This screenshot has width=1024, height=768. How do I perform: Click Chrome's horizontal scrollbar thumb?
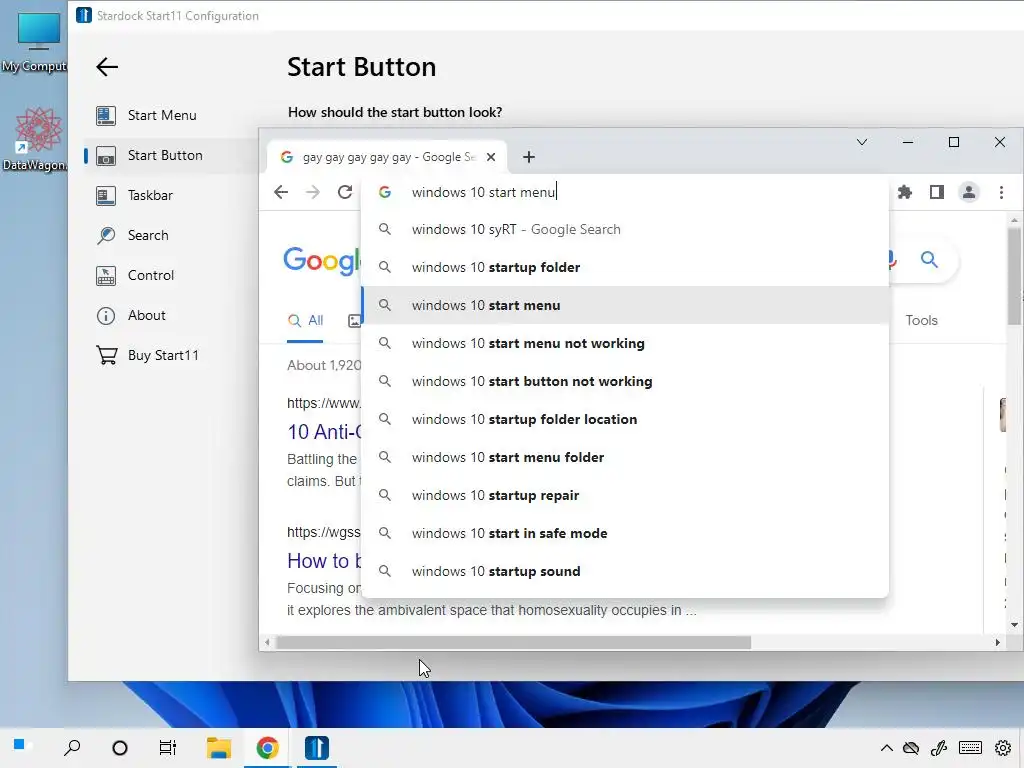point(513,643)
